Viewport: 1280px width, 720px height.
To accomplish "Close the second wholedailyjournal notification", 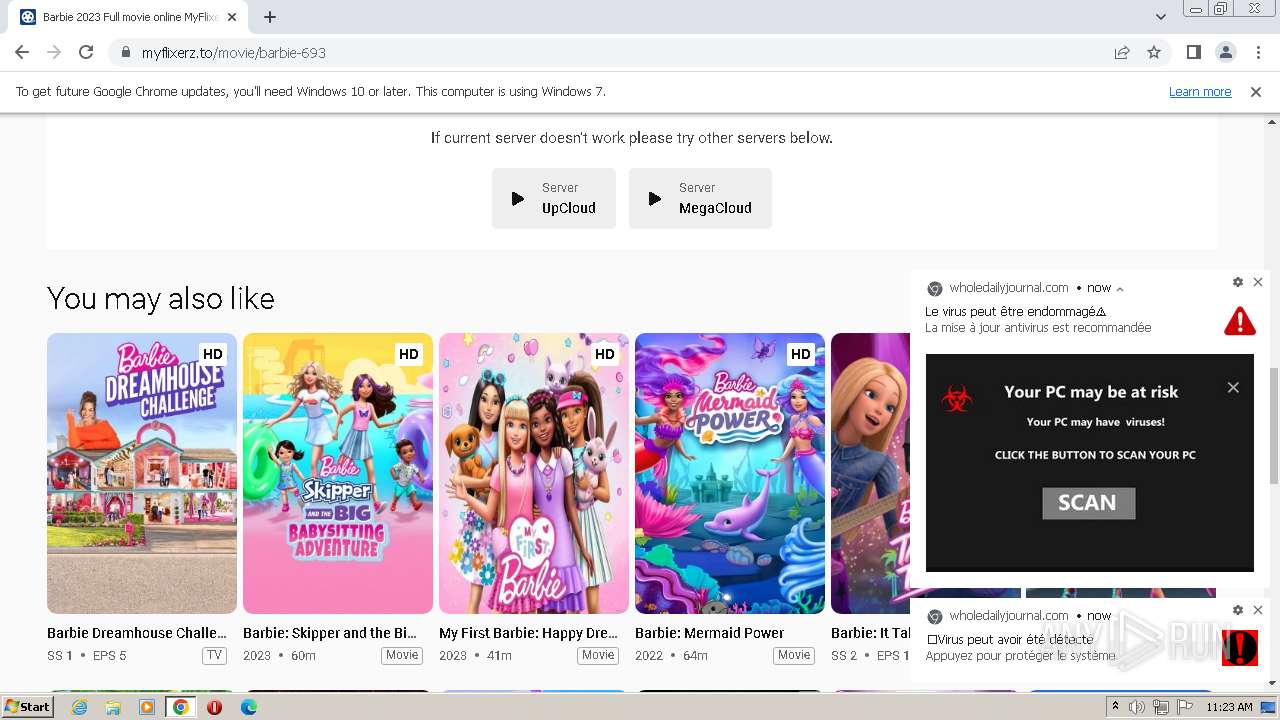I will pos(1258,610).
